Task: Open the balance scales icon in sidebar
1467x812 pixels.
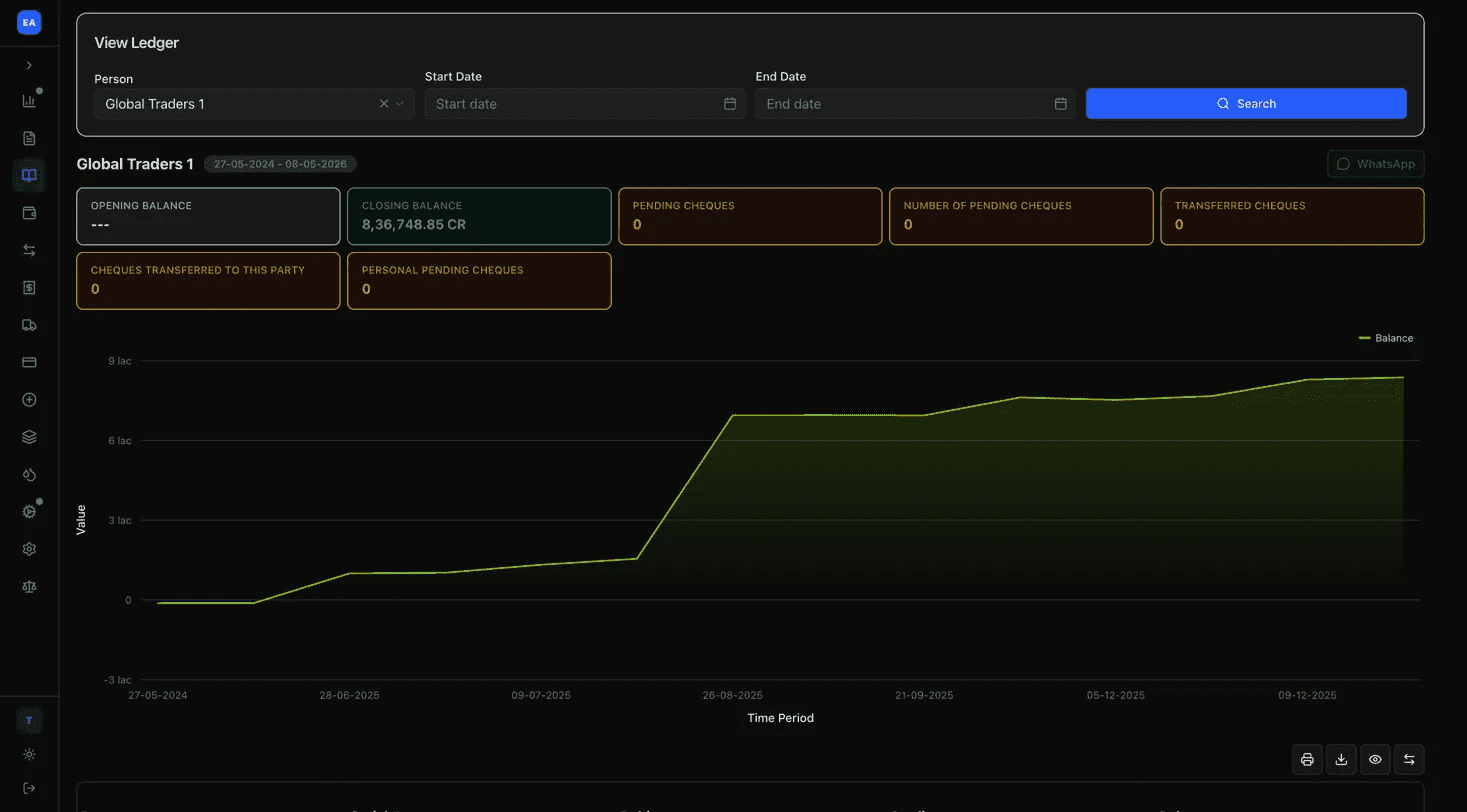Action: point(29,586)
